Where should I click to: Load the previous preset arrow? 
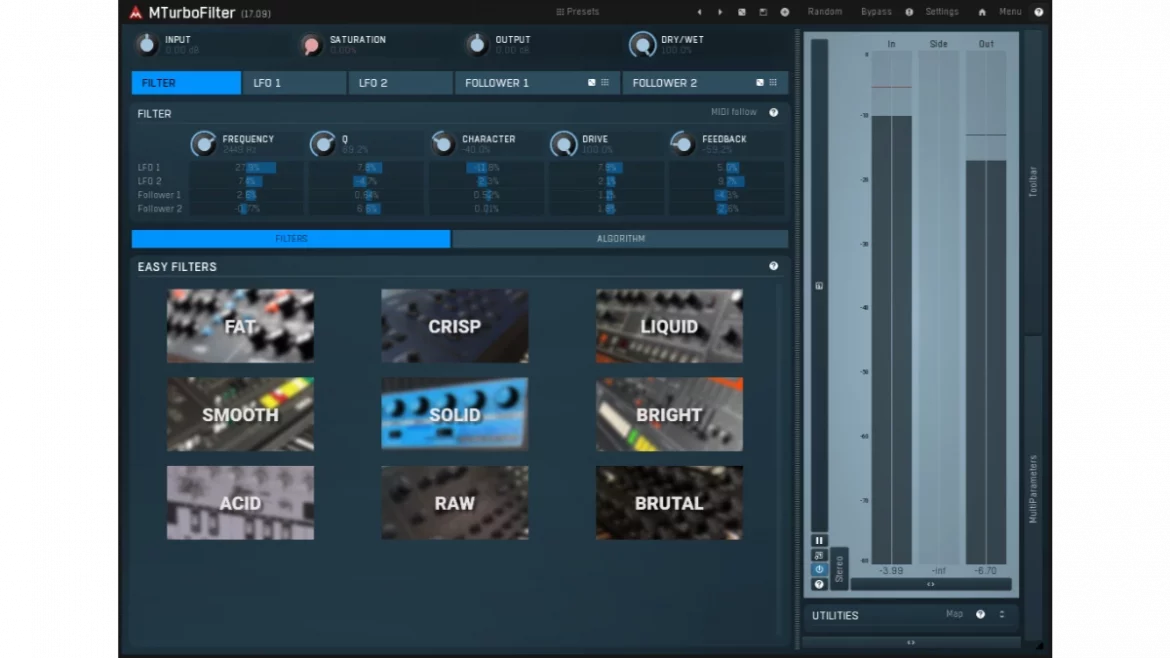(699, 12)
